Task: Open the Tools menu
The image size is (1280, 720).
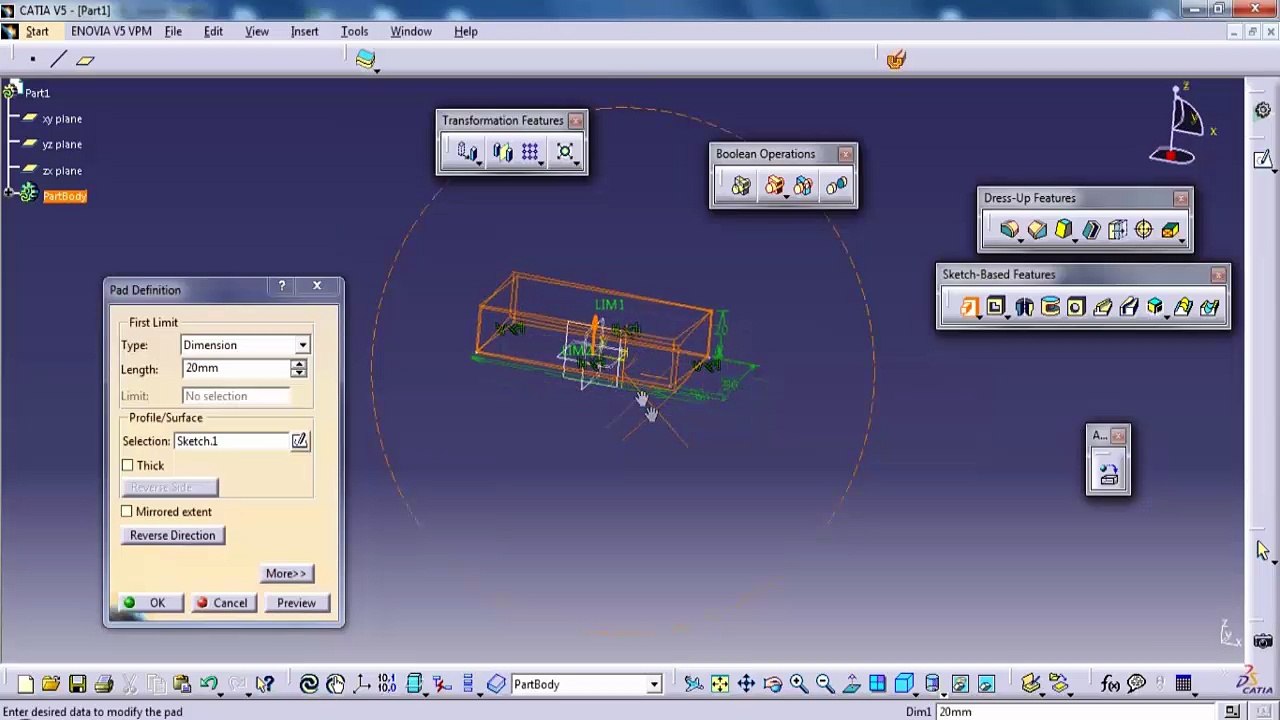Action: pos(354,31)
